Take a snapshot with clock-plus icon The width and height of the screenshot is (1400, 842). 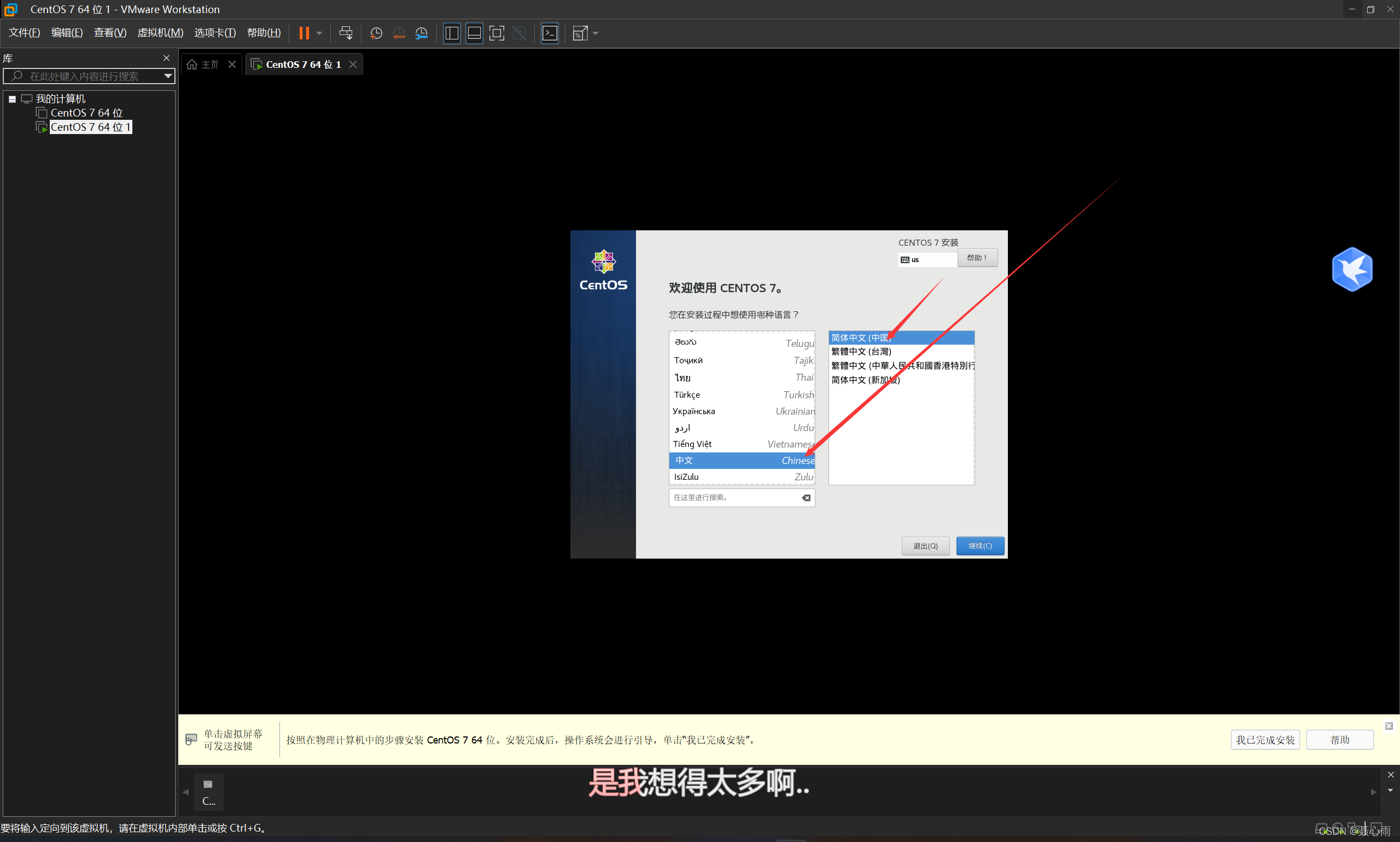point(375,33)
